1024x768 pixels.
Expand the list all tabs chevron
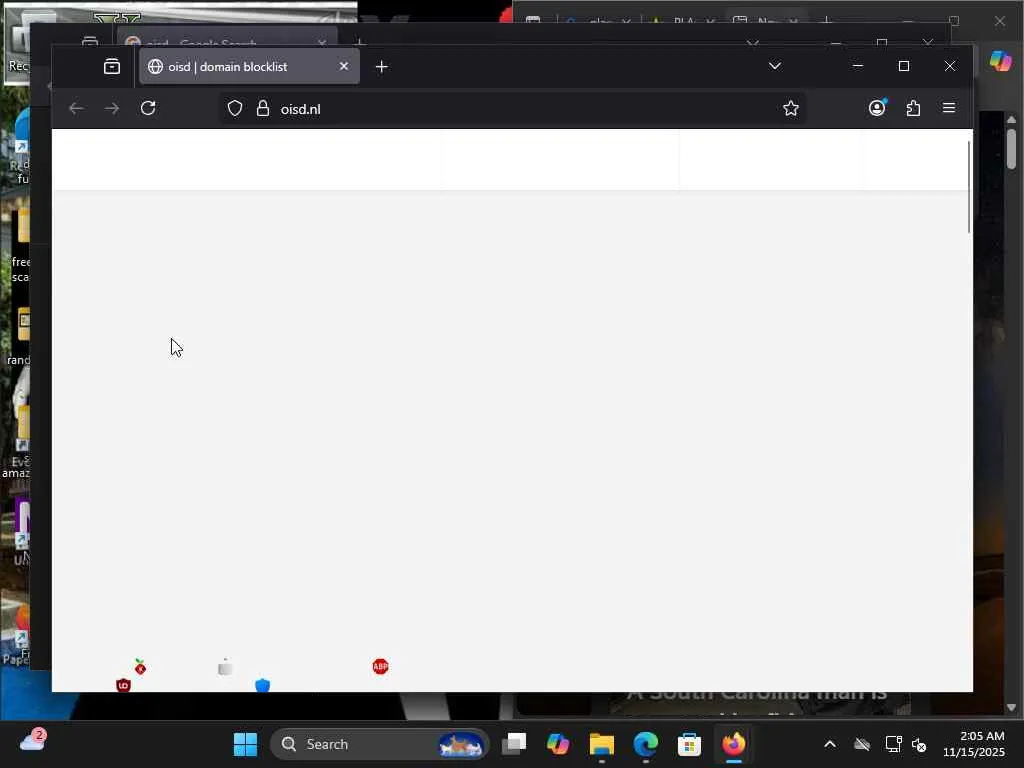coord(775,66)
